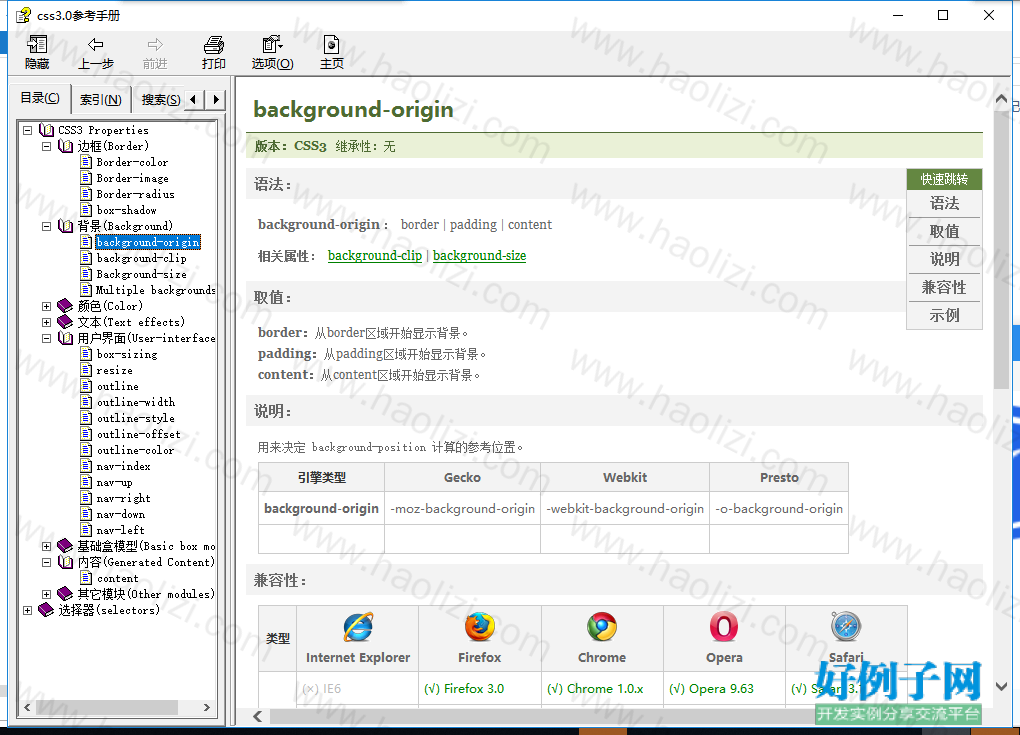
Task: Expand the 颜色(Color) node
Action: 46,306
